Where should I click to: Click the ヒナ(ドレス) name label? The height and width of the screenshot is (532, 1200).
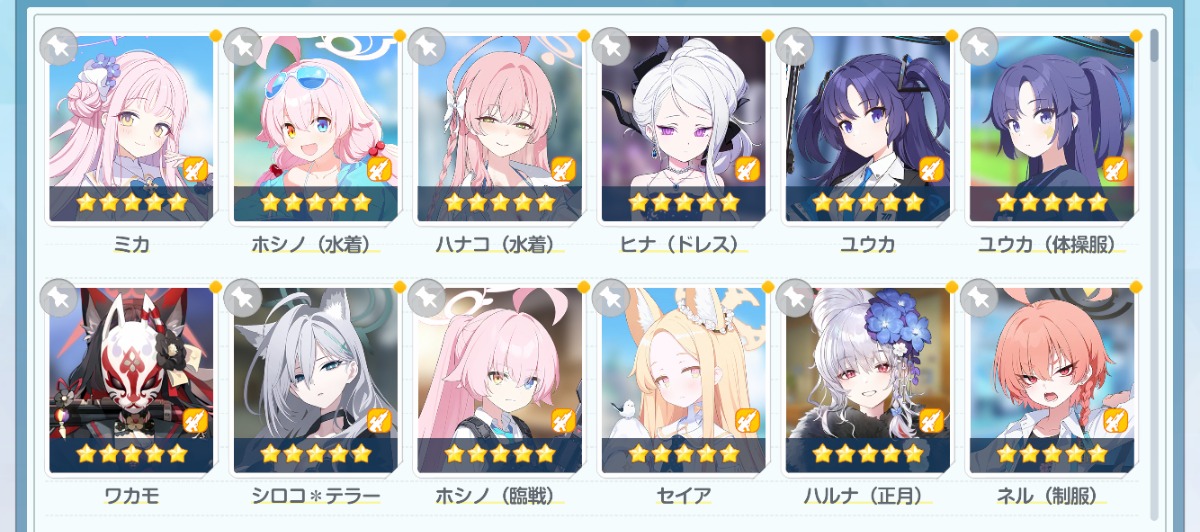(x=684, y=245)
